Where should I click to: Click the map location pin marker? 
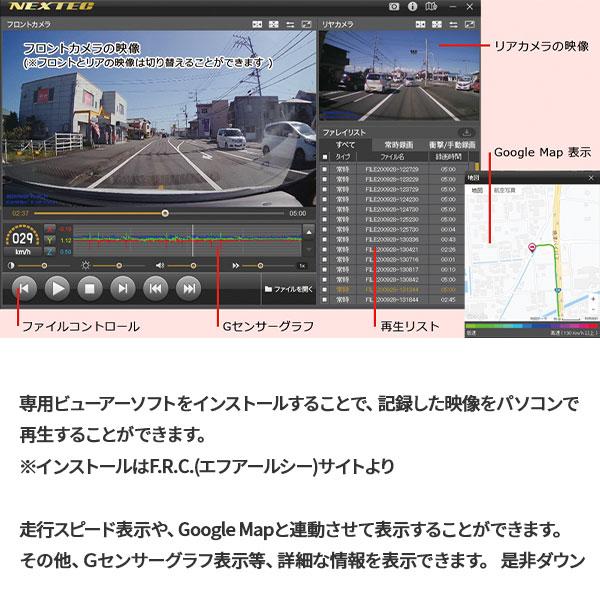pyautogui.click(x=532, y=247)
